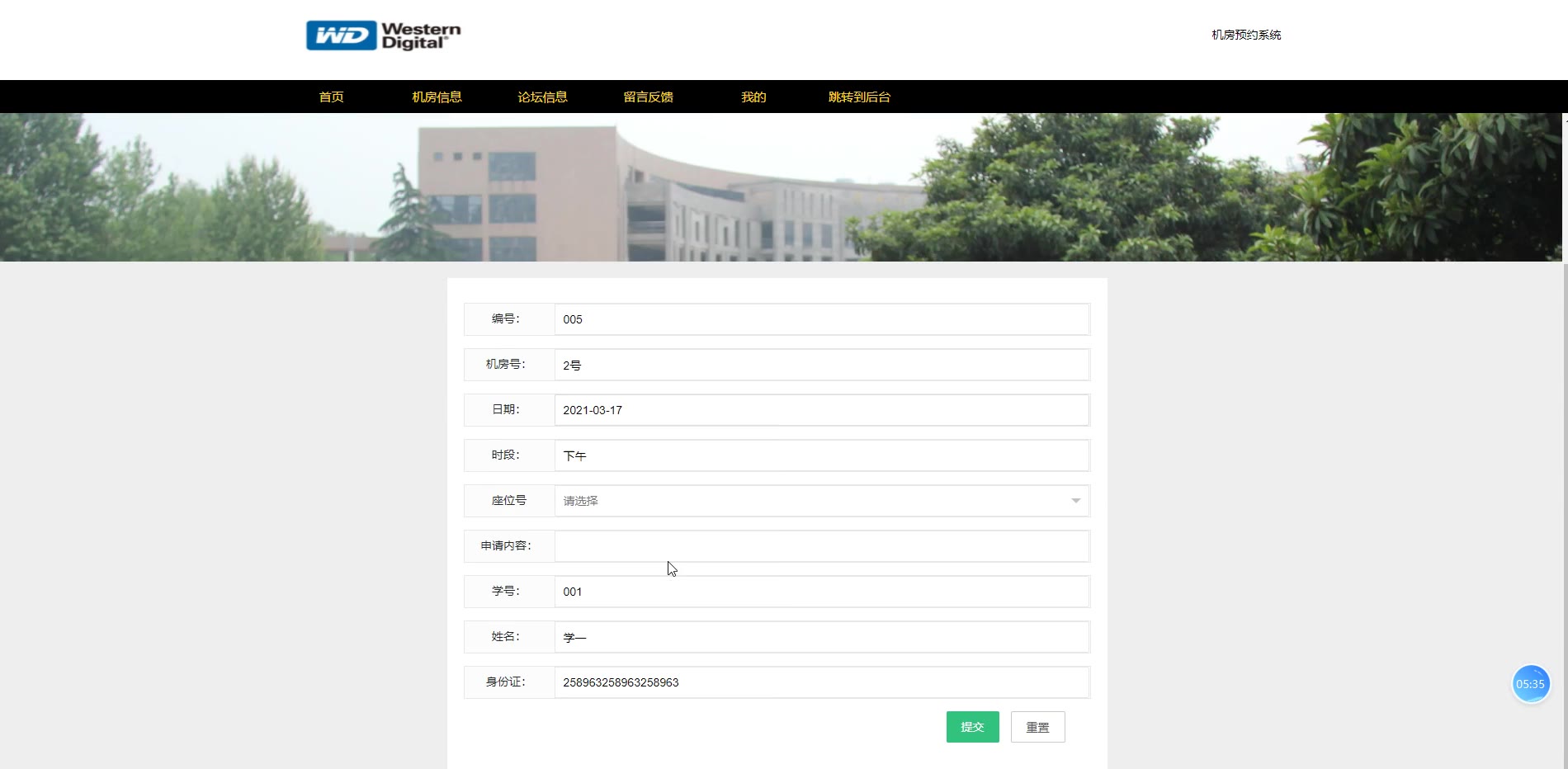The image size is (1568, 769).
Task: Click the campus building banner image
Action: [782, 187]
